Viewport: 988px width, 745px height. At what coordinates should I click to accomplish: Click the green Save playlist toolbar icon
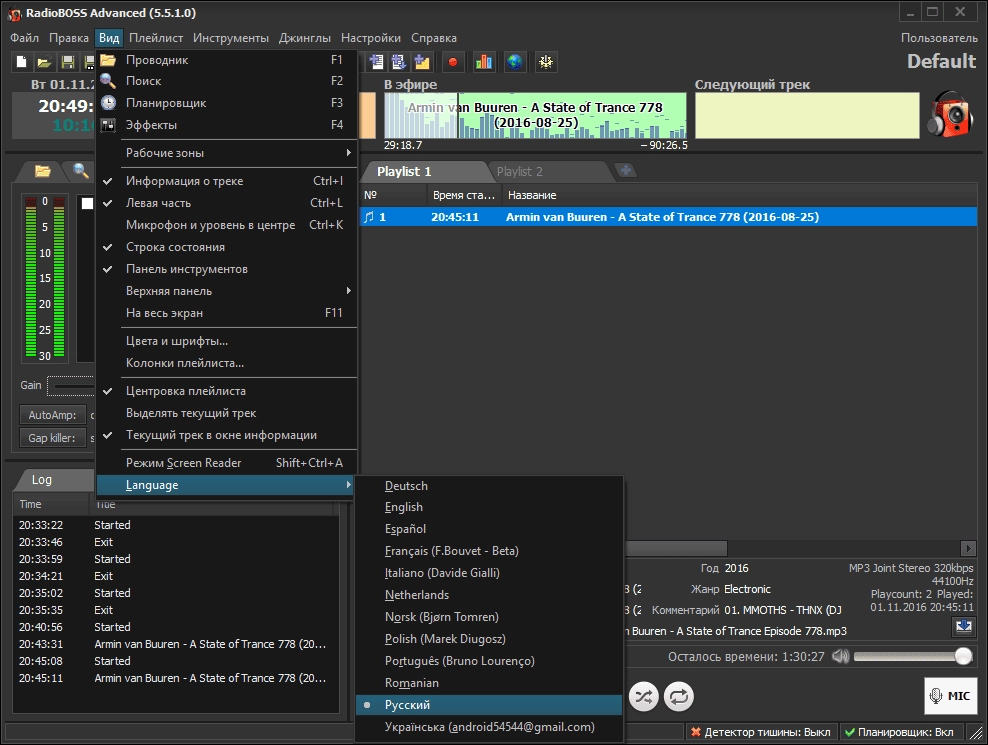(67, 62)
